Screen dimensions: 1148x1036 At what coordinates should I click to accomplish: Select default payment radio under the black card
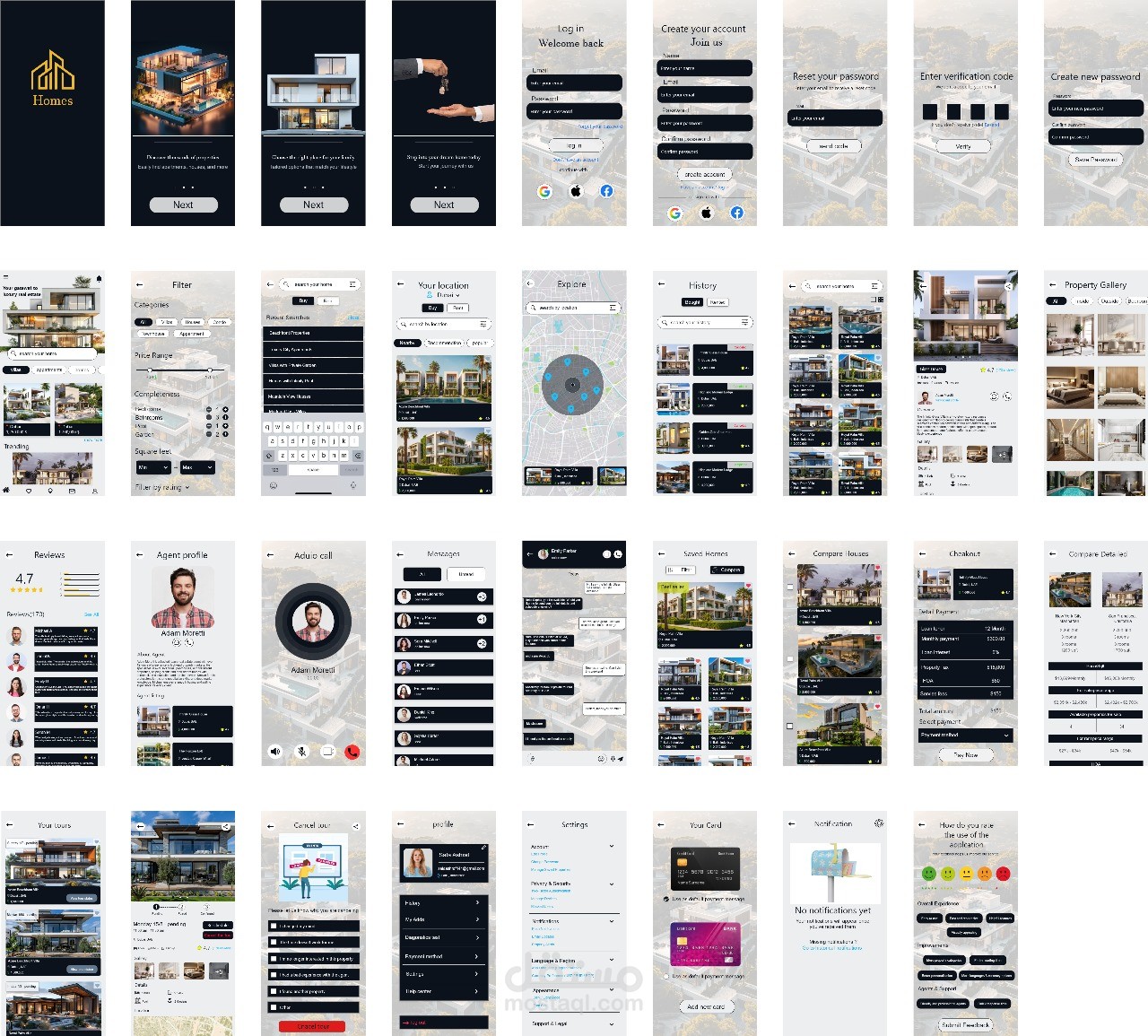tap(665, 899)
